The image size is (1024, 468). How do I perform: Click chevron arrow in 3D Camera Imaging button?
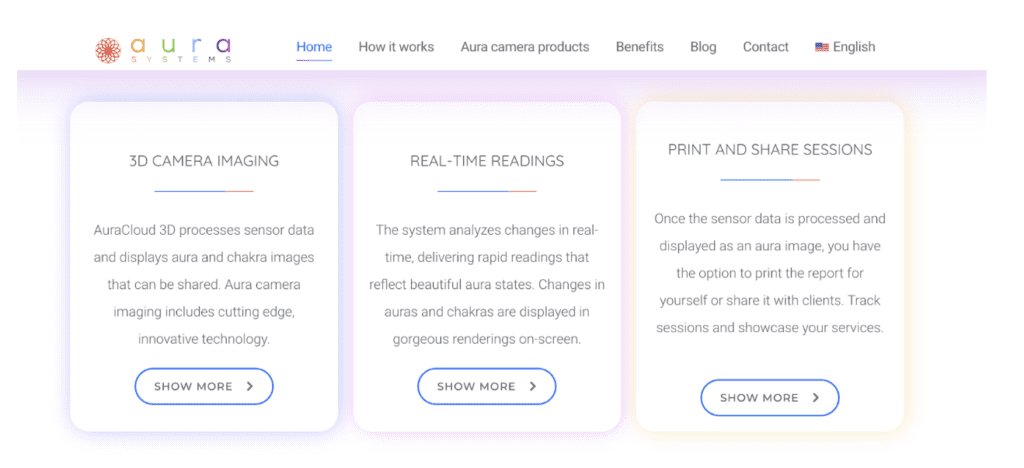point(250,386)
